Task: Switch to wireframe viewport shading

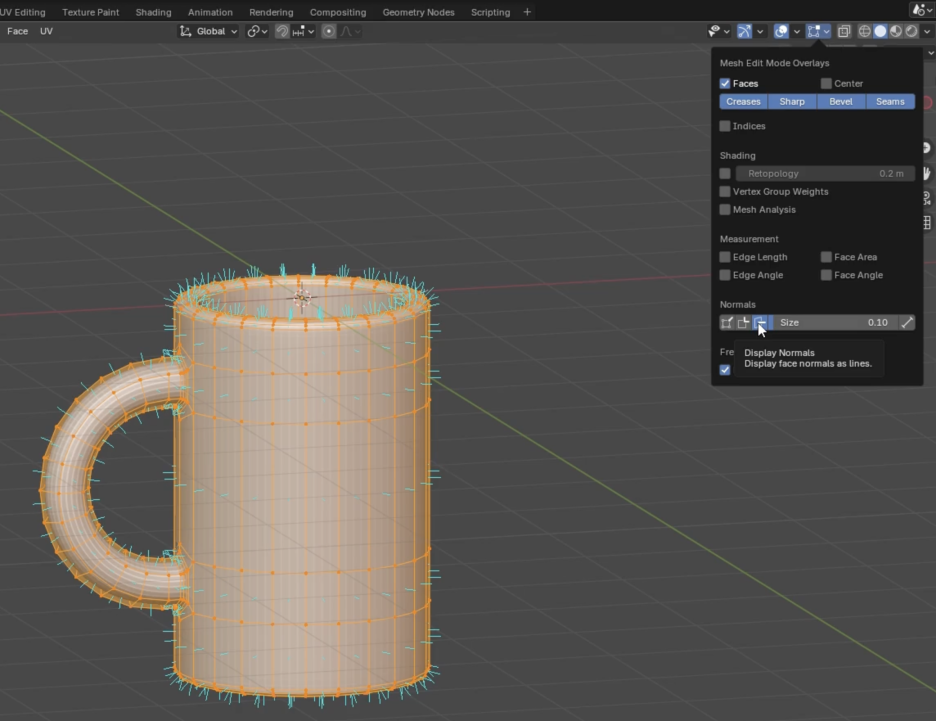Action: pos(866,31)
